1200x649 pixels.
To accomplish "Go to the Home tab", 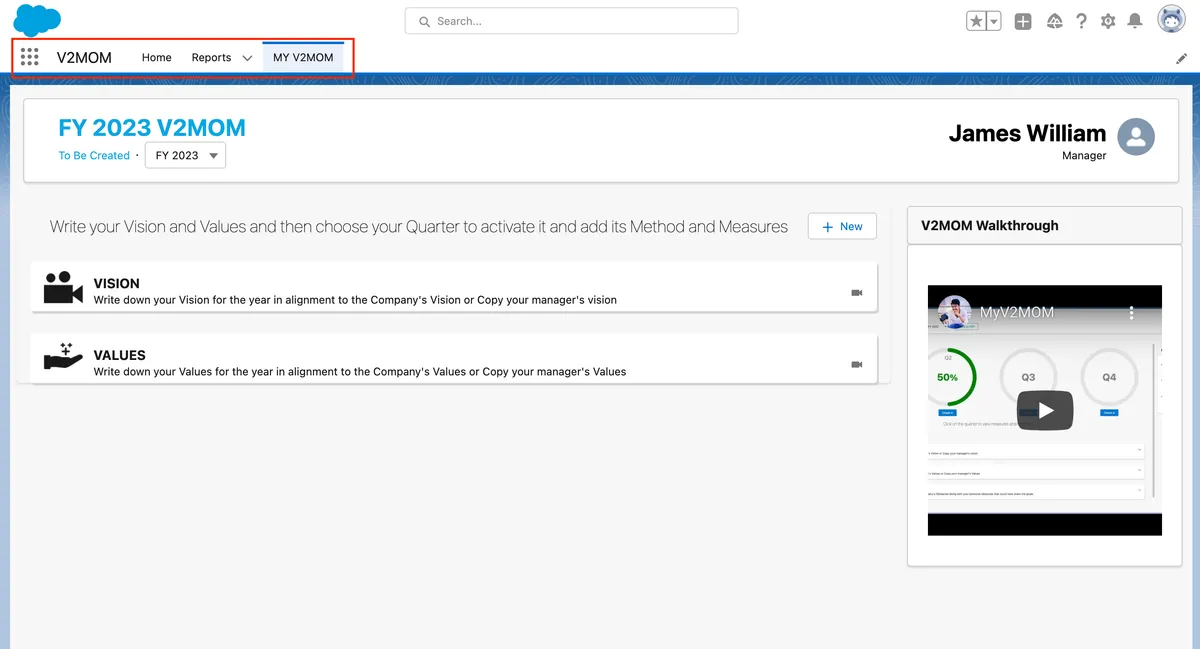I will pos(156,58).
